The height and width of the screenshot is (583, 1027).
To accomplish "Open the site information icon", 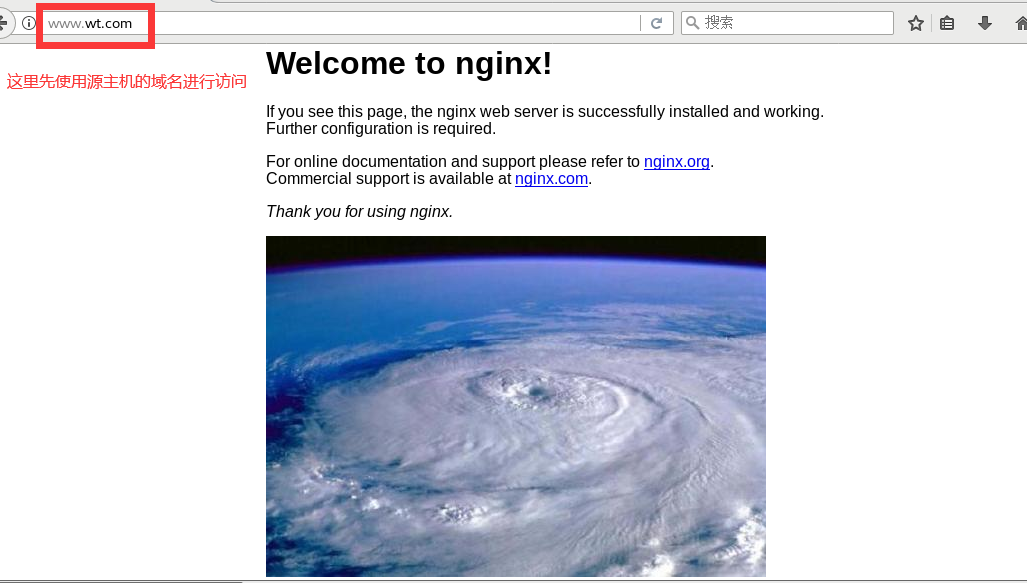I will 29,24.
